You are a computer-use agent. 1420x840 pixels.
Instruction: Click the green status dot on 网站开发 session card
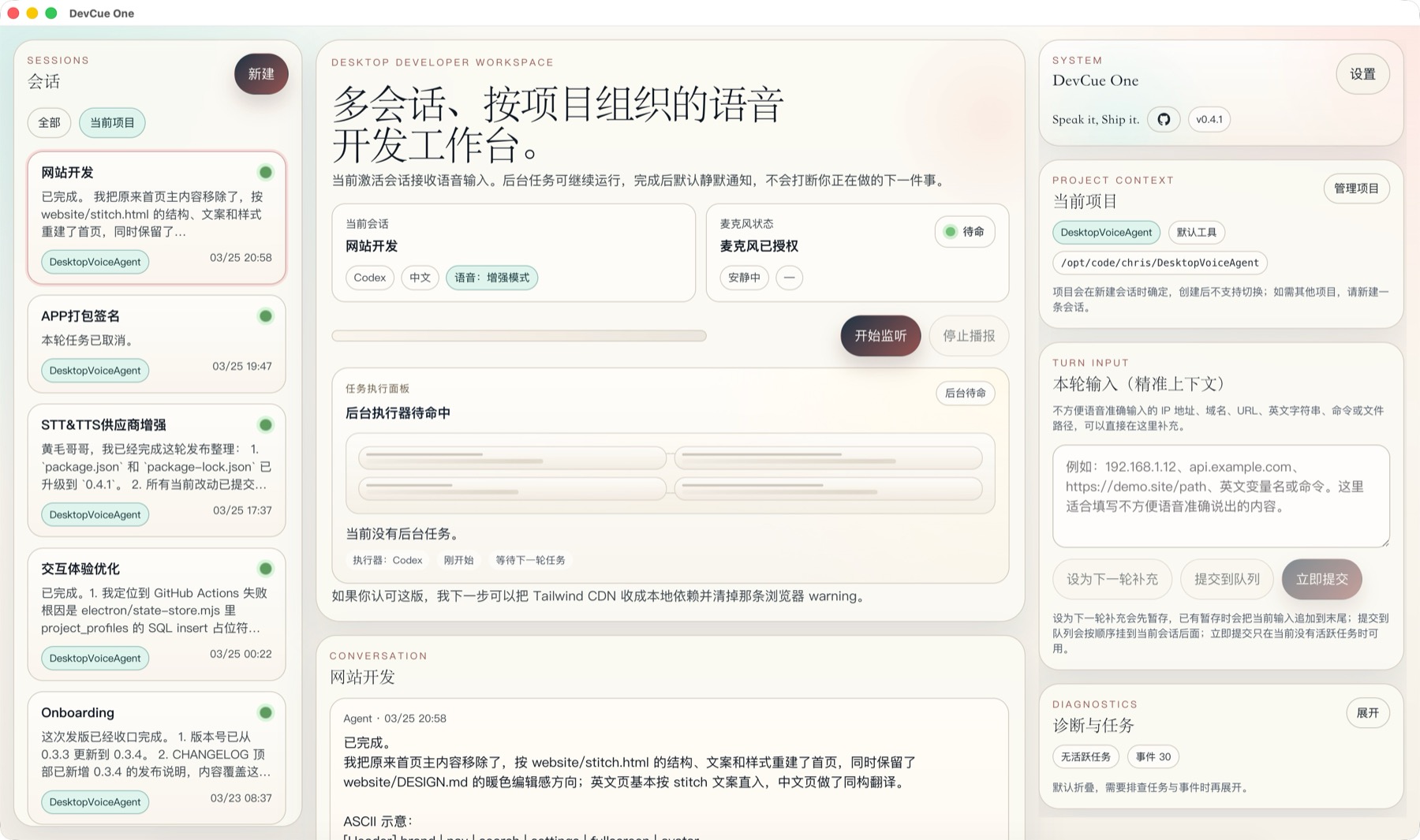pyautogui.click(x=266, y=170)
